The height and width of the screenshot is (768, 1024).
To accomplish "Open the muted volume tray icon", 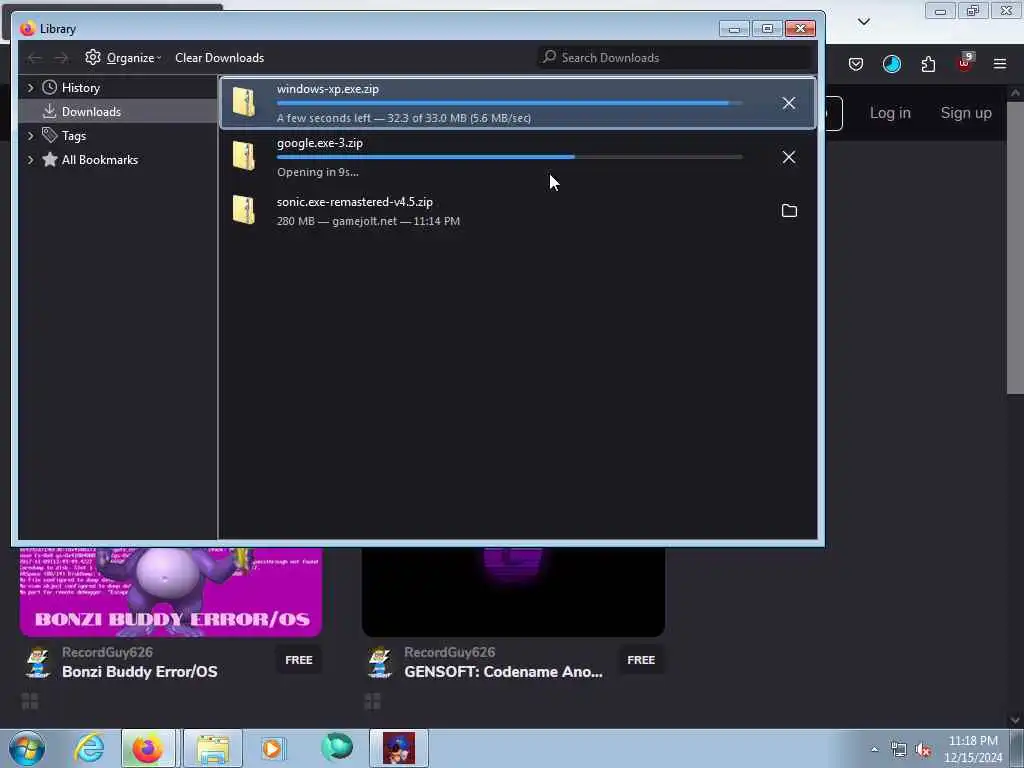I will pos(923,749).
